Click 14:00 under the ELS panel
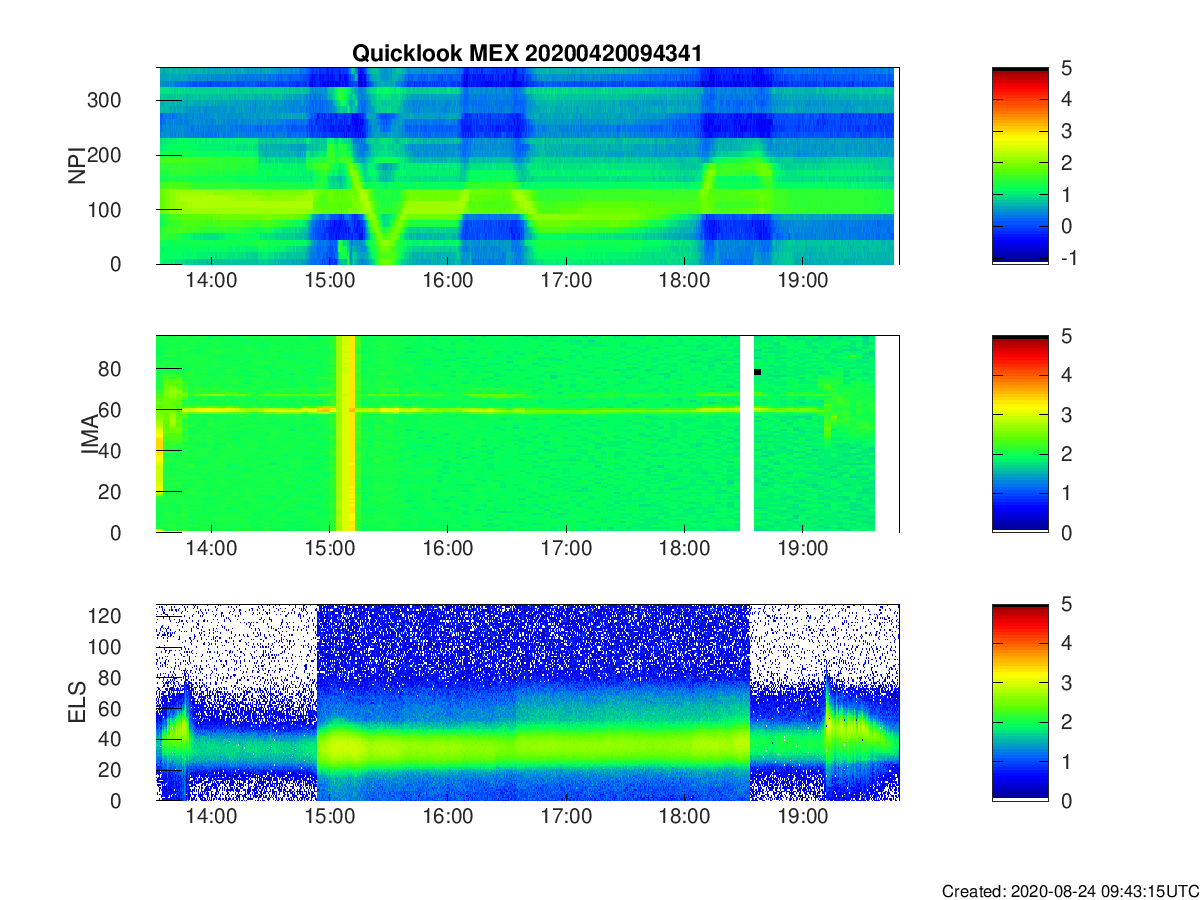The width and height of the screenshot is (1200, 900). (x=211, y=817)
